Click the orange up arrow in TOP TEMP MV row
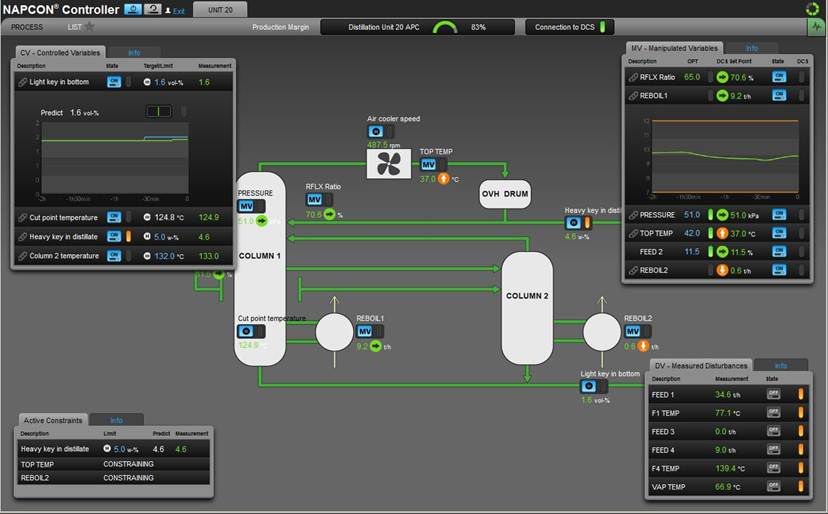Screen dimensions: 828x514 click(722, 233)
